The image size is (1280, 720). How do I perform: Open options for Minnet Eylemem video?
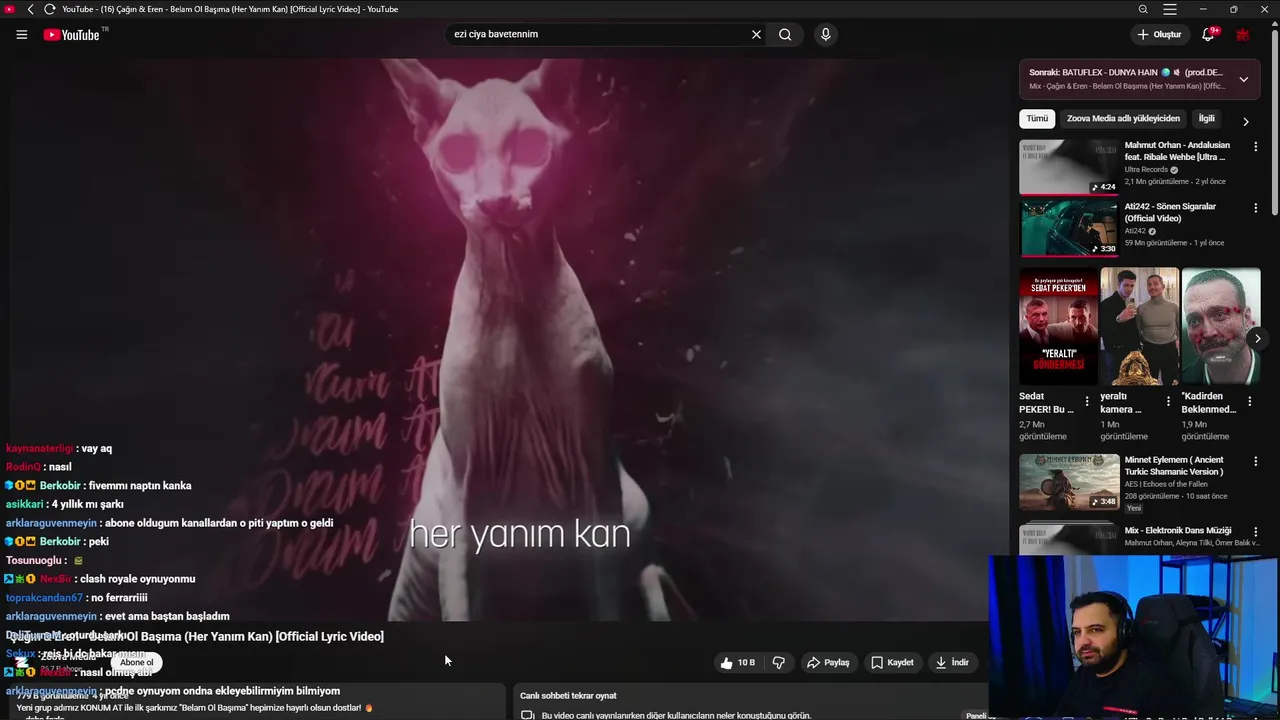1255,461
